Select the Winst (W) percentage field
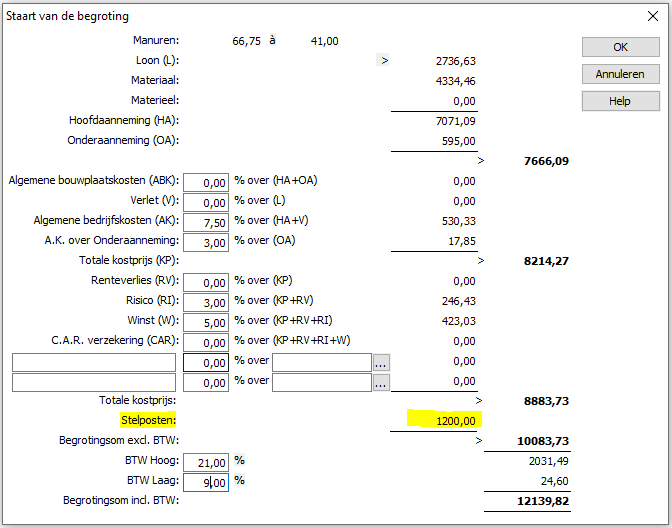This screenshot has width=672, height=528. coord(206,322)
